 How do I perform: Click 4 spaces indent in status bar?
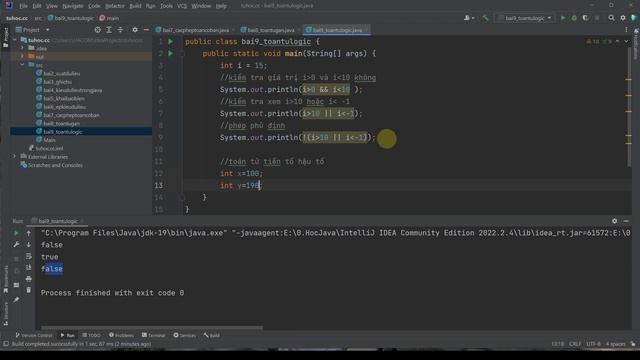(616, 344)
